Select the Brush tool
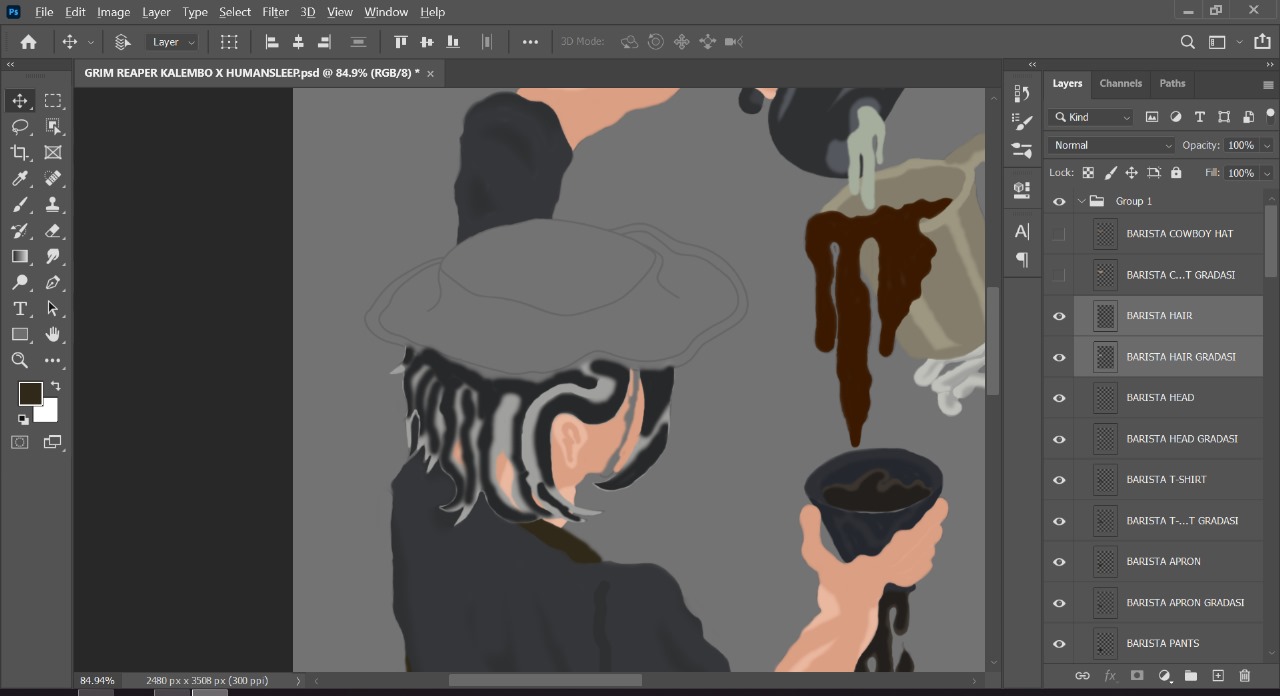 click(x=20, y=205)
